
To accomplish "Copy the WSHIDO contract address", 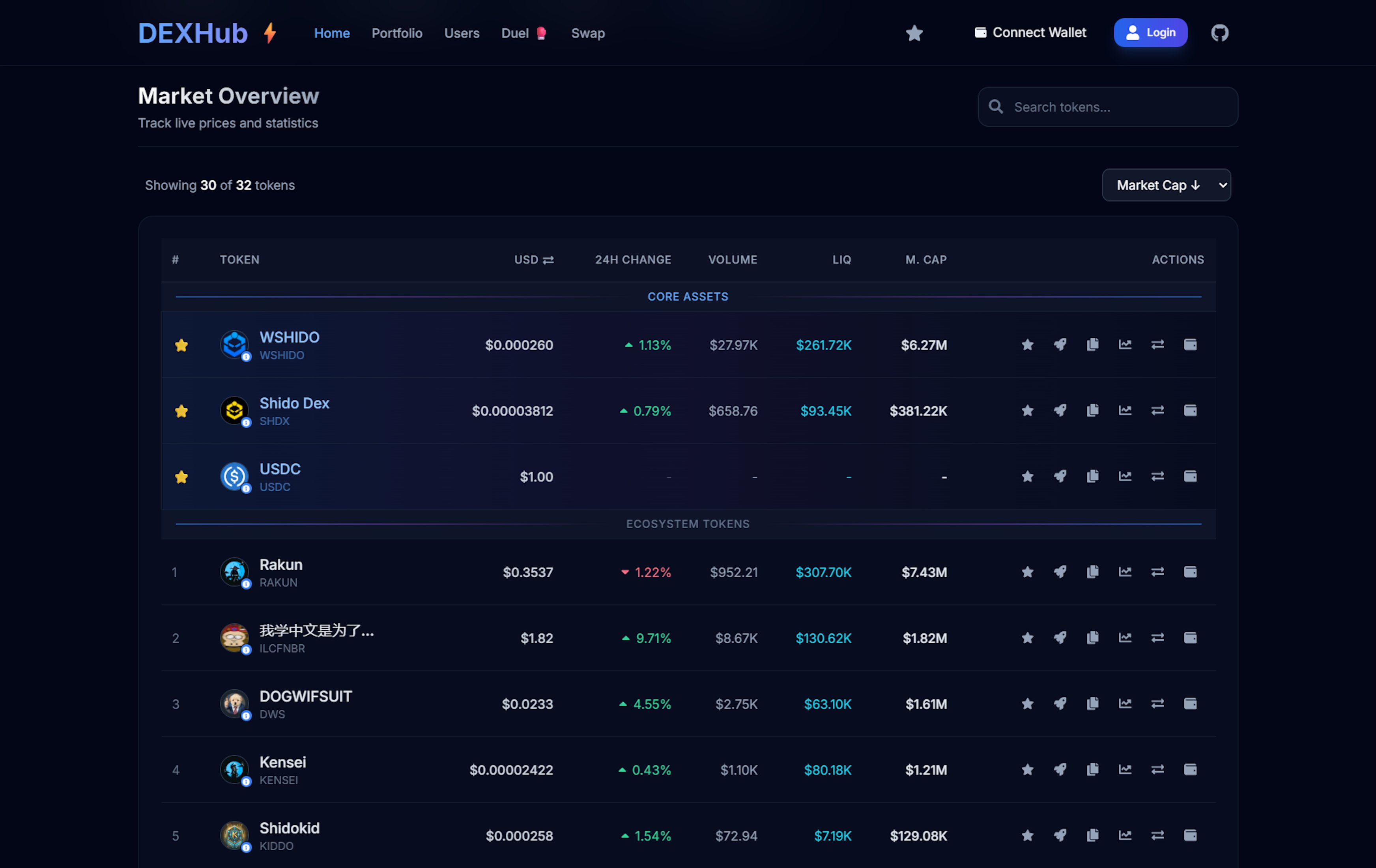I will click(1093, 344).
